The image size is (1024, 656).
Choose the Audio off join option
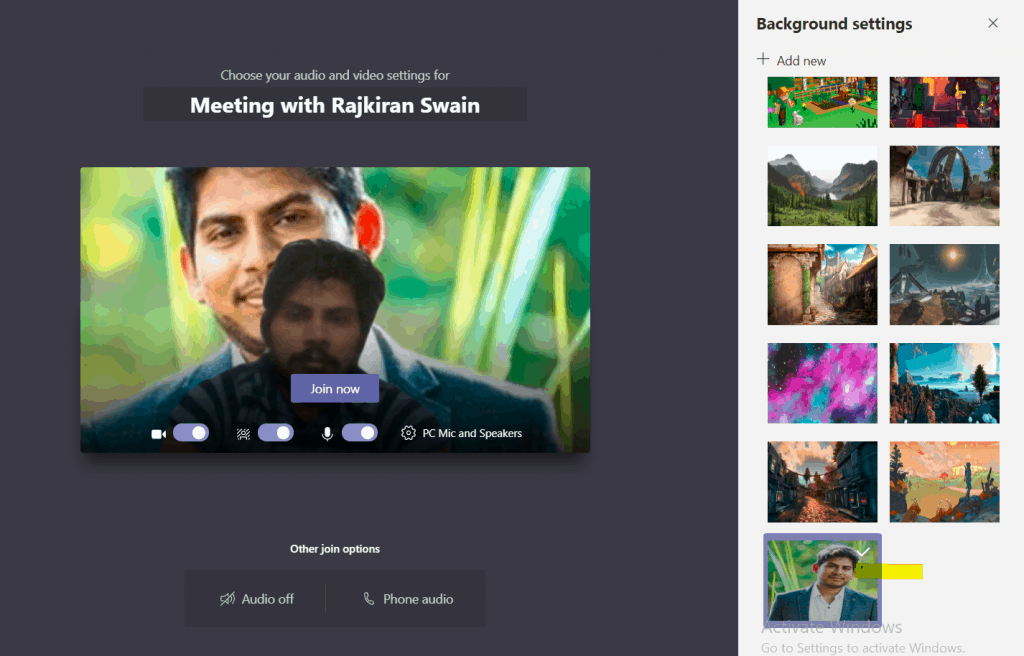257,599
